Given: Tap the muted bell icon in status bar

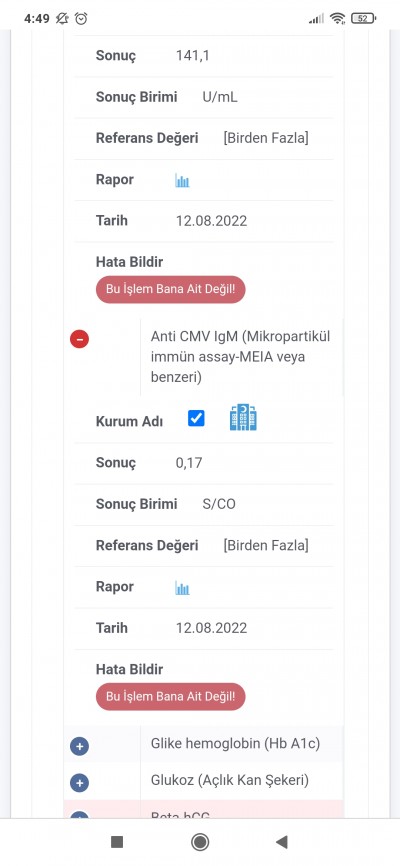Looking at the screenshot, I should (x=62, y=18).
